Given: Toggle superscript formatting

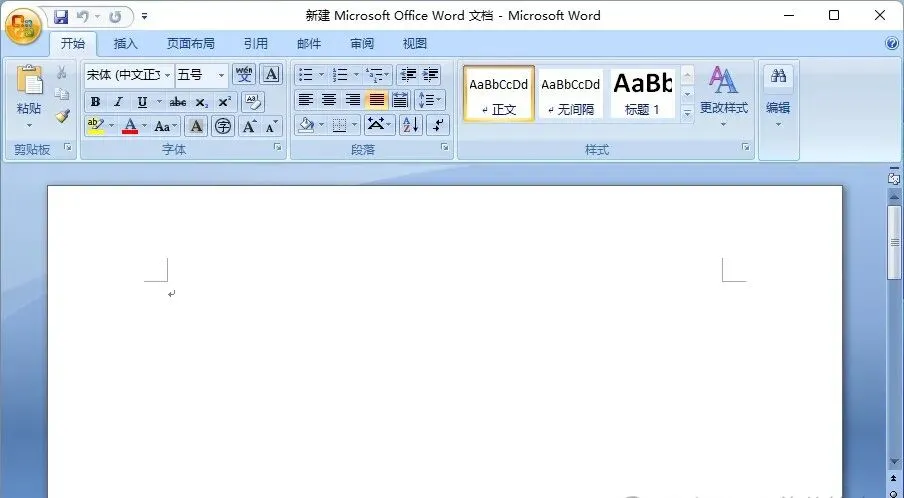Looking at the screenshot, I should (x=224, y=102).
